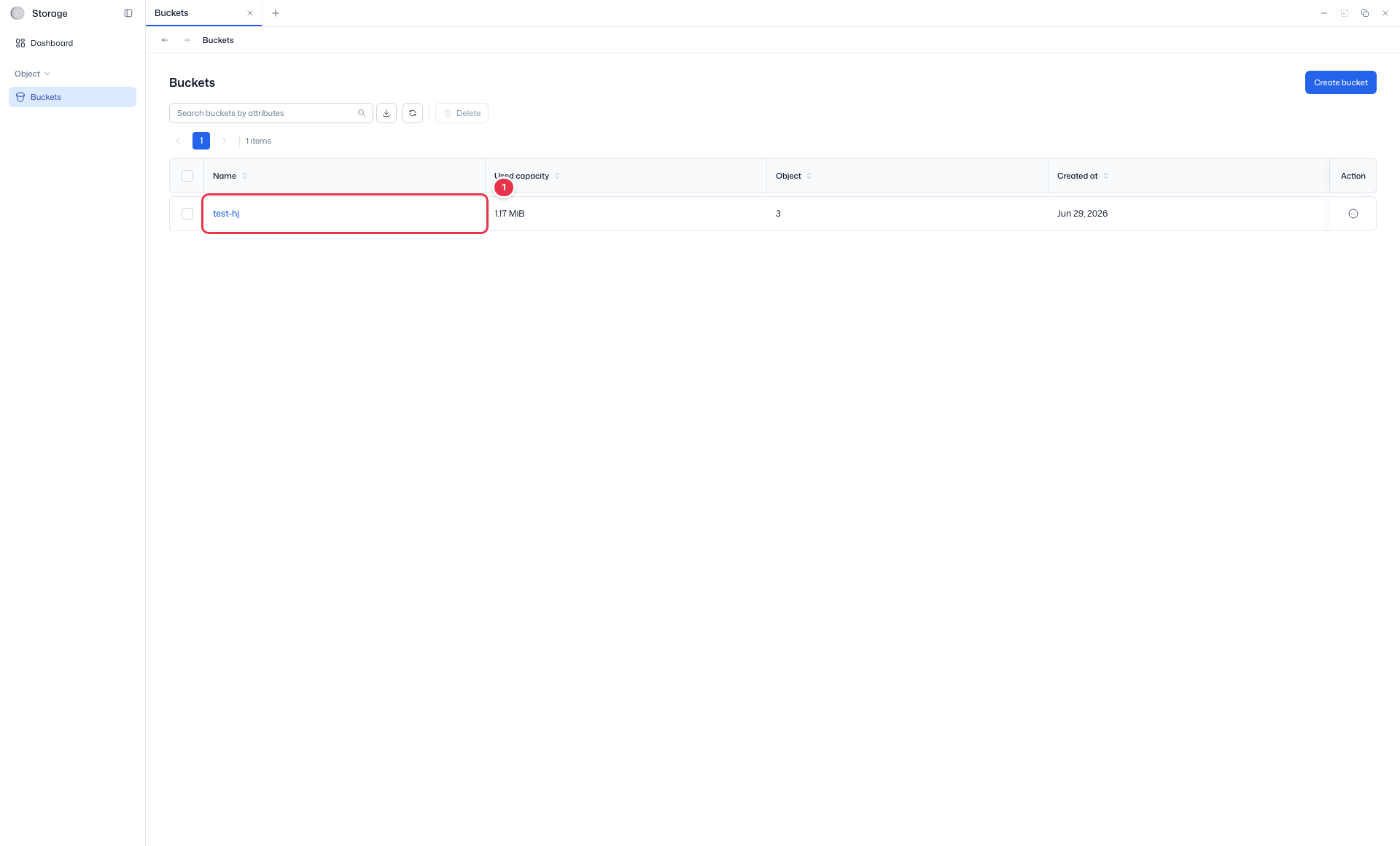Toggle the select-all header checkbox
This screenshot has width=1400, height=846.
[x=187, y=176]
